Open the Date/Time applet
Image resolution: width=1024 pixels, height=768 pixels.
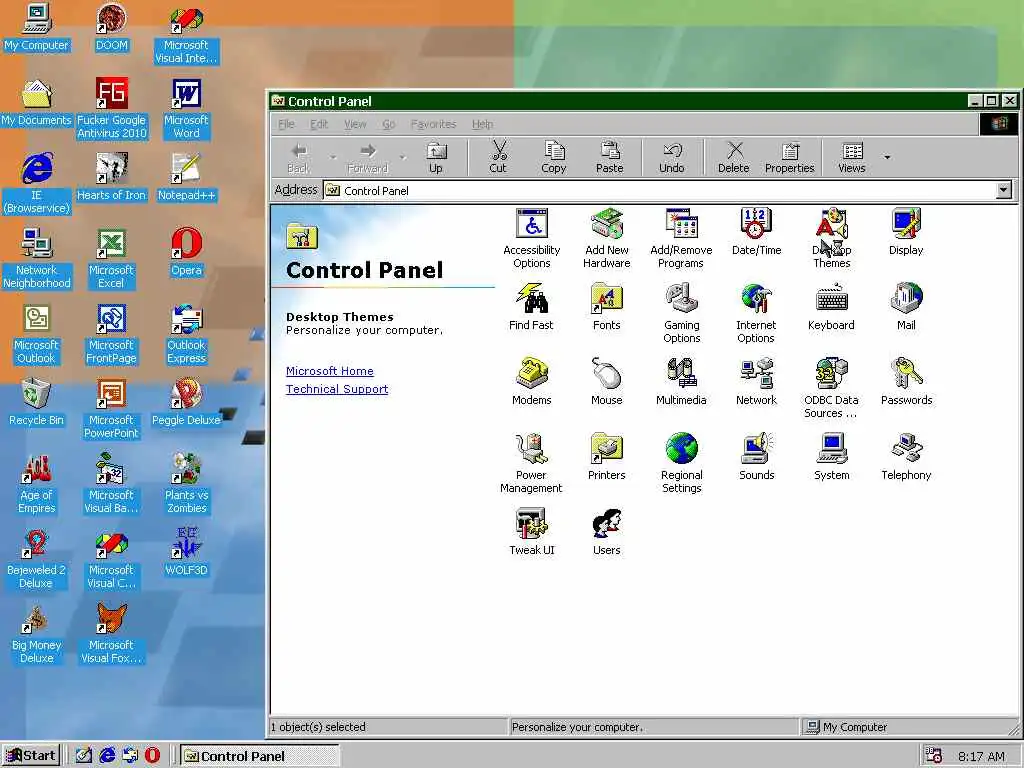point(756,231)
